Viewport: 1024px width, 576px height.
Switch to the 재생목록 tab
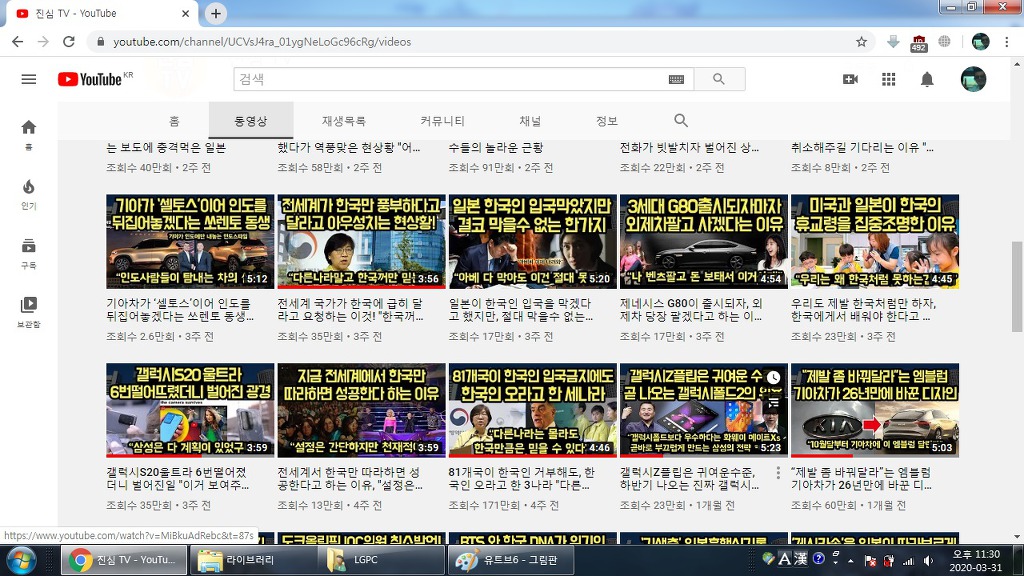(343, 121)
